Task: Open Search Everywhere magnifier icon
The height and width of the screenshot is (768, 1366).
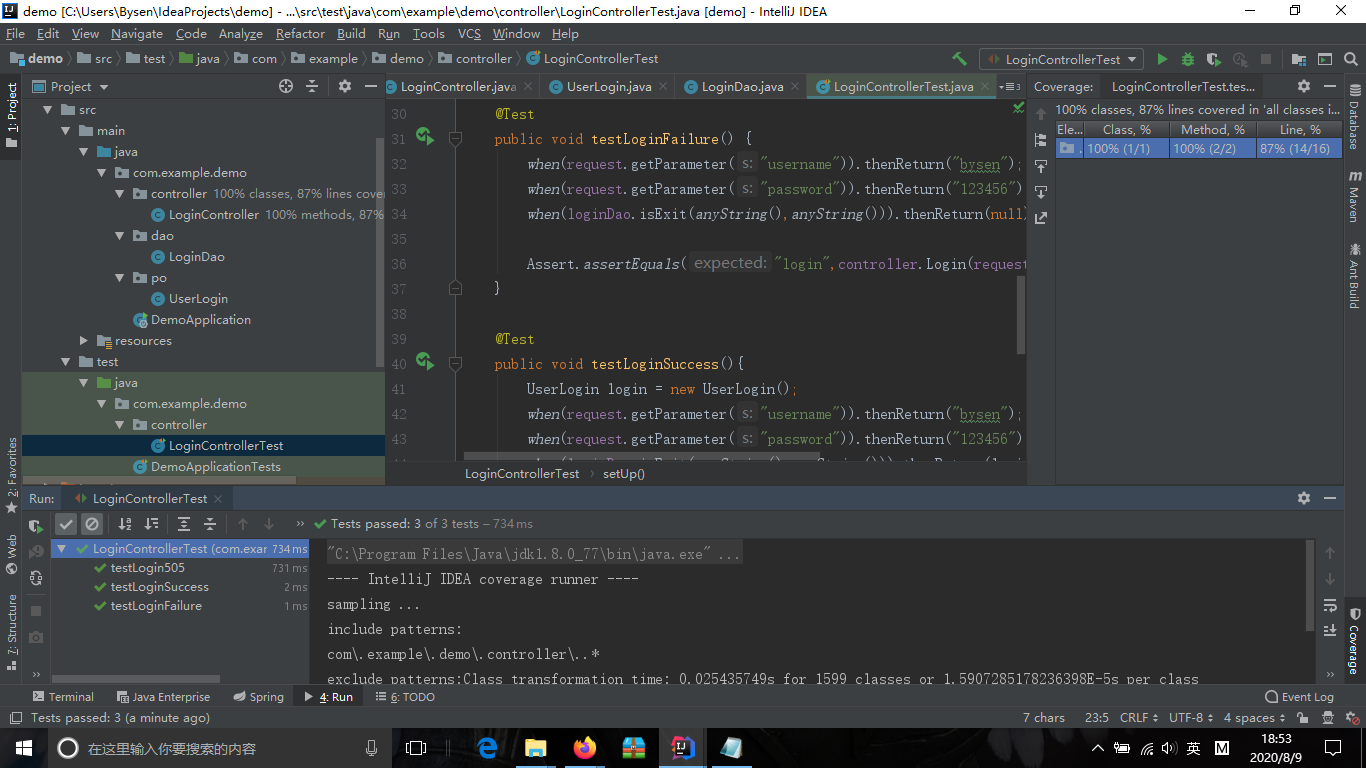Action: (x=1350, y=59)
